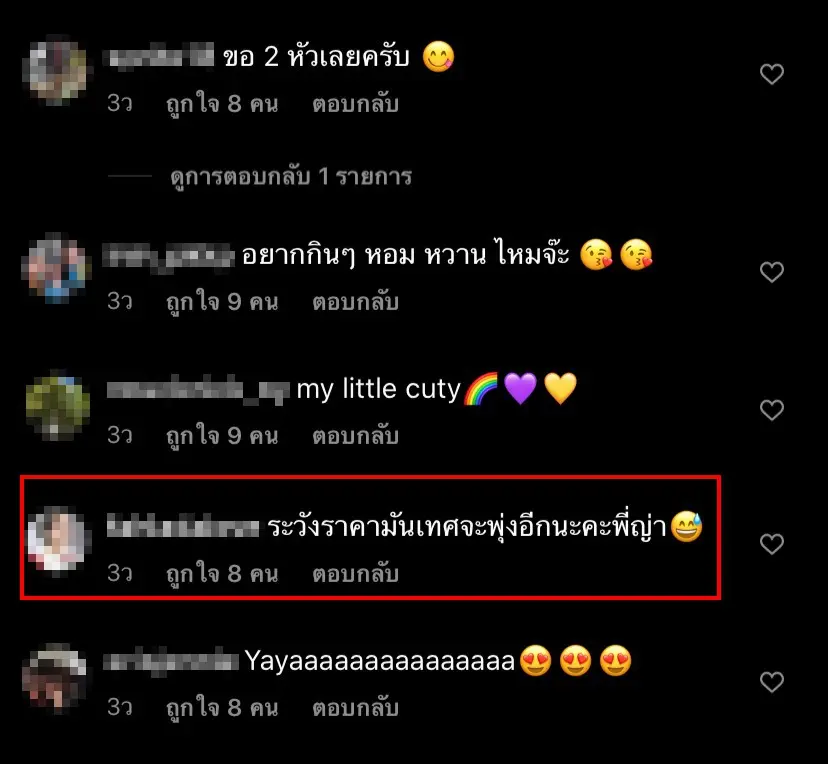This screenshot has height=764, width=828.
Task: Open the blurred username before "ระวังราคามันเทศ"
Action: pos(183,527)
